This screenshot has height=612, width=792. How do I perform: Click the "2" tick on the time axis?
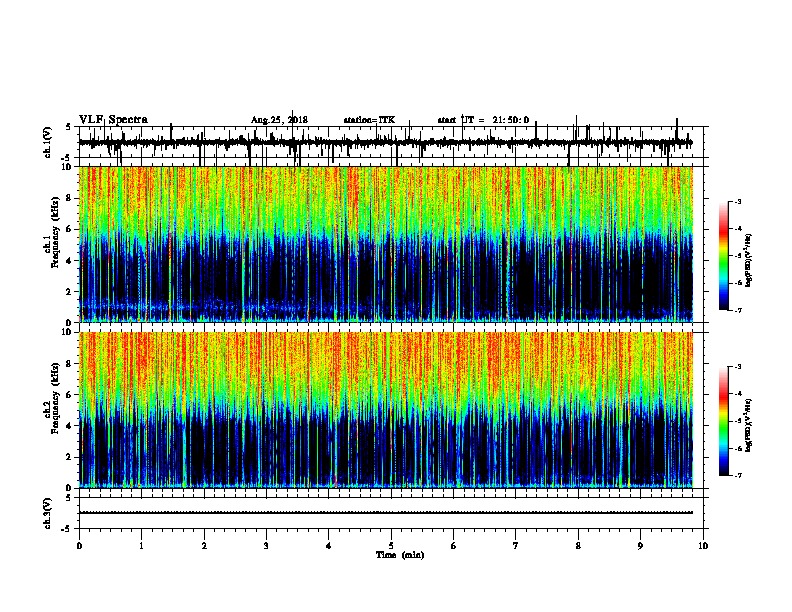204,546
